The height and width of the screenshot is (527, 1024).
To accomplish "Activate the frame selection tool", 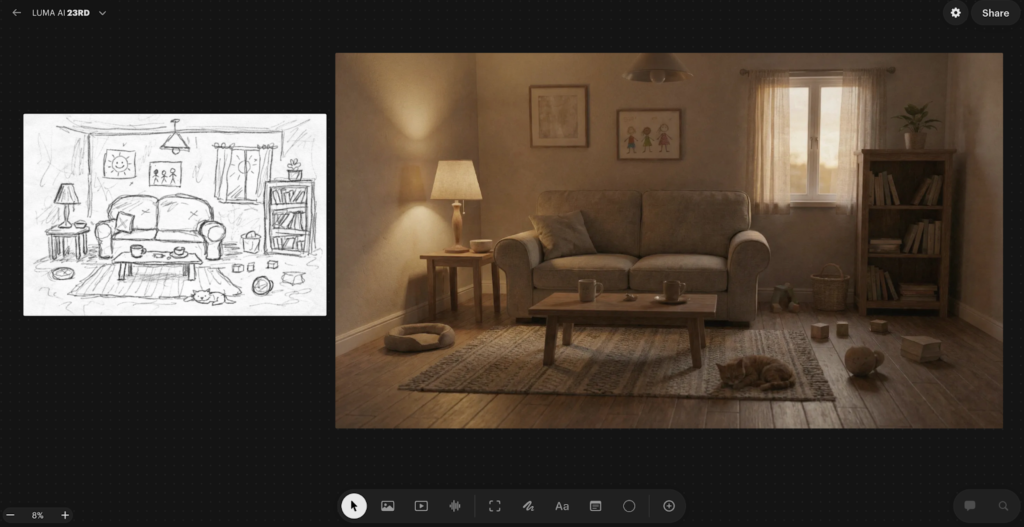I will point(494,506).
